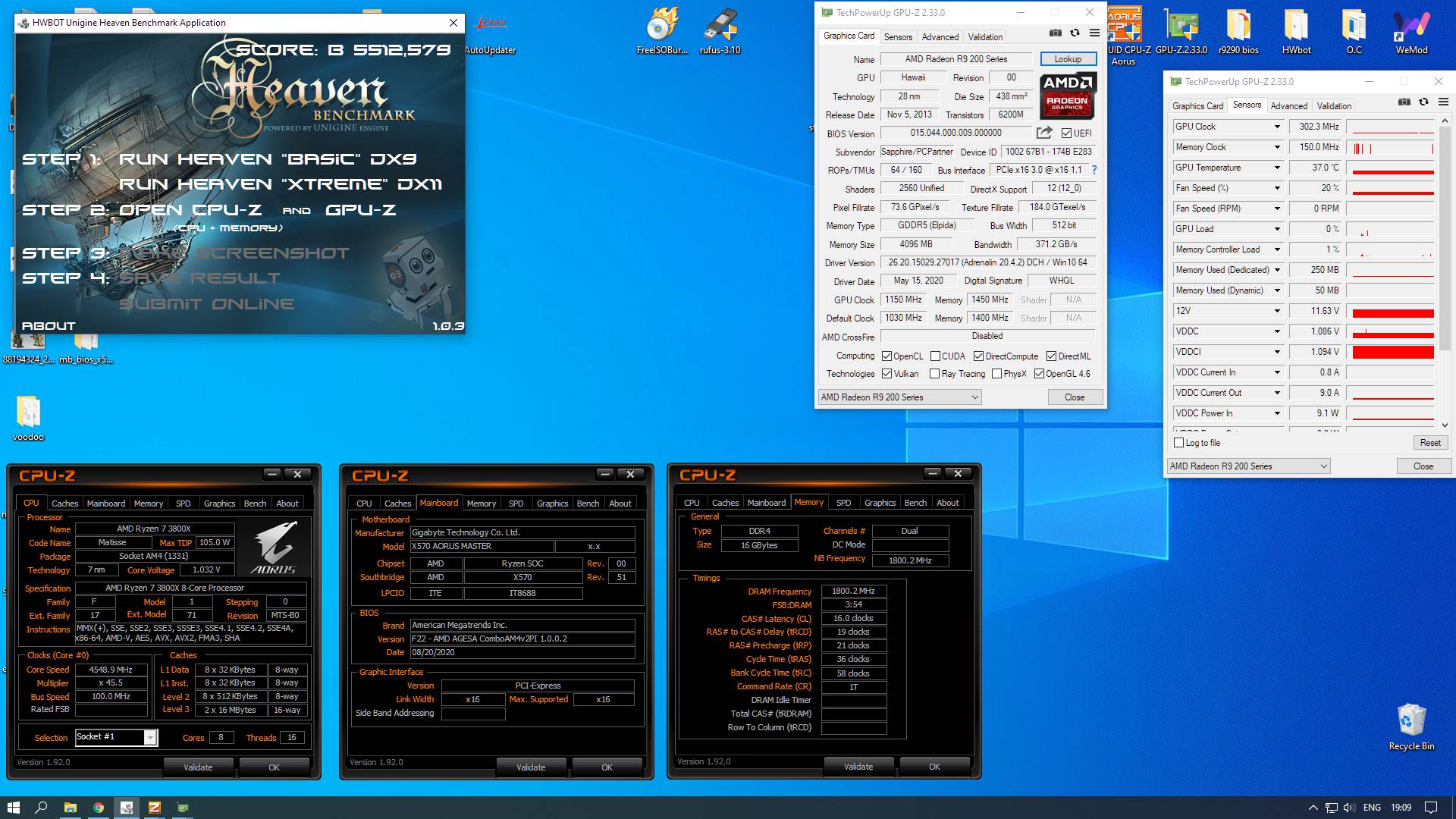1456x819 pixels.
Task: Open CPU-Z Socket #1 selection dropdown
Action: tap(150, 737)
